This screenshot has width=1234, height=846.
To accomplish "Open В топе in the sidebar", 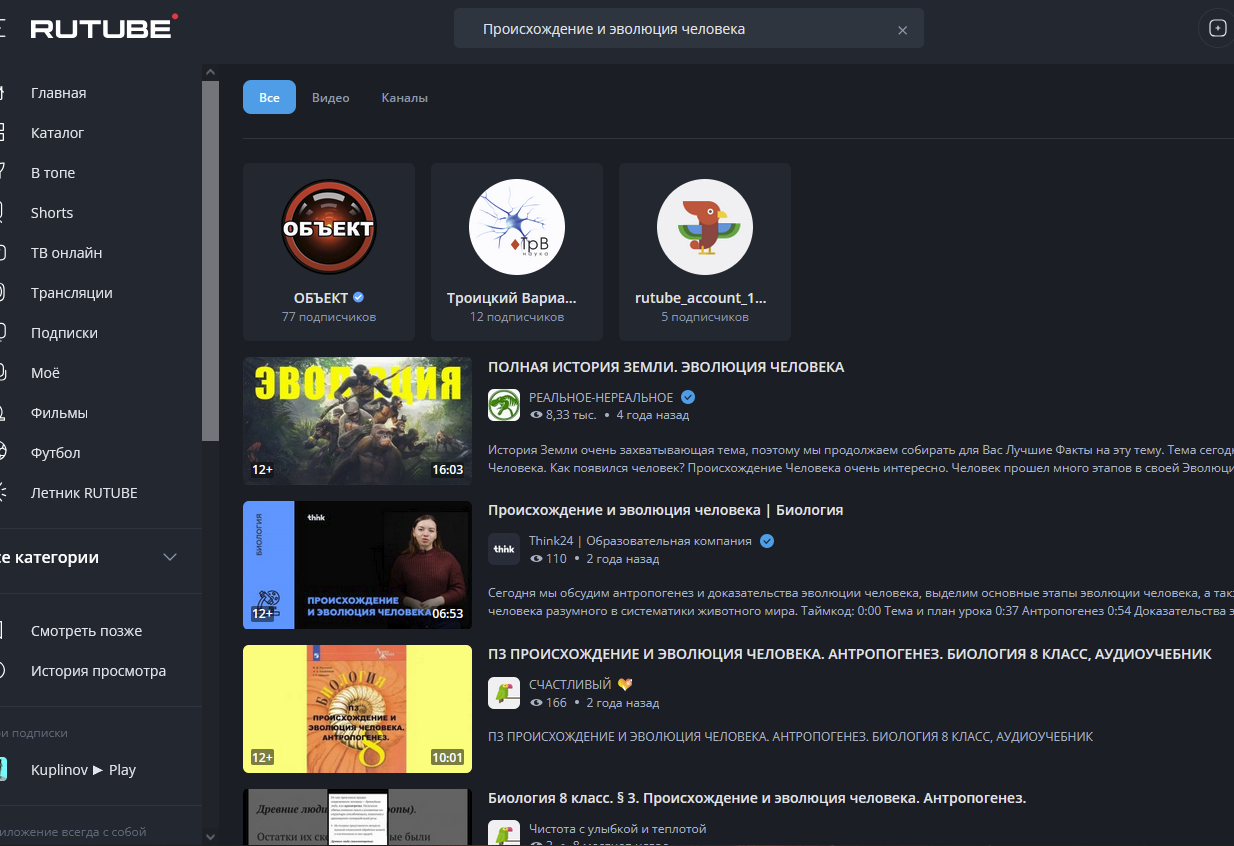I will point(53,173).
